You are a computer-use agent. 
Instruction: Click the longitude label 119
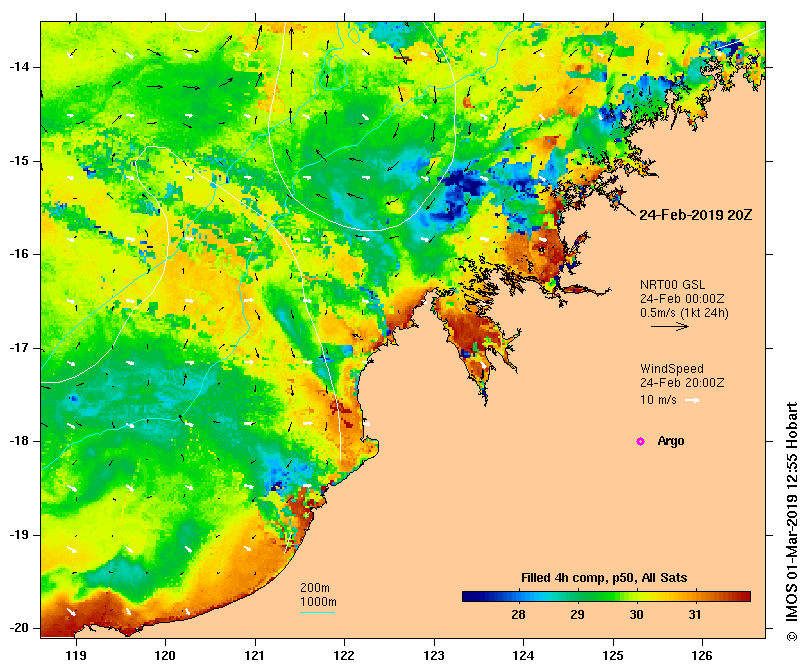pos(76,655)
